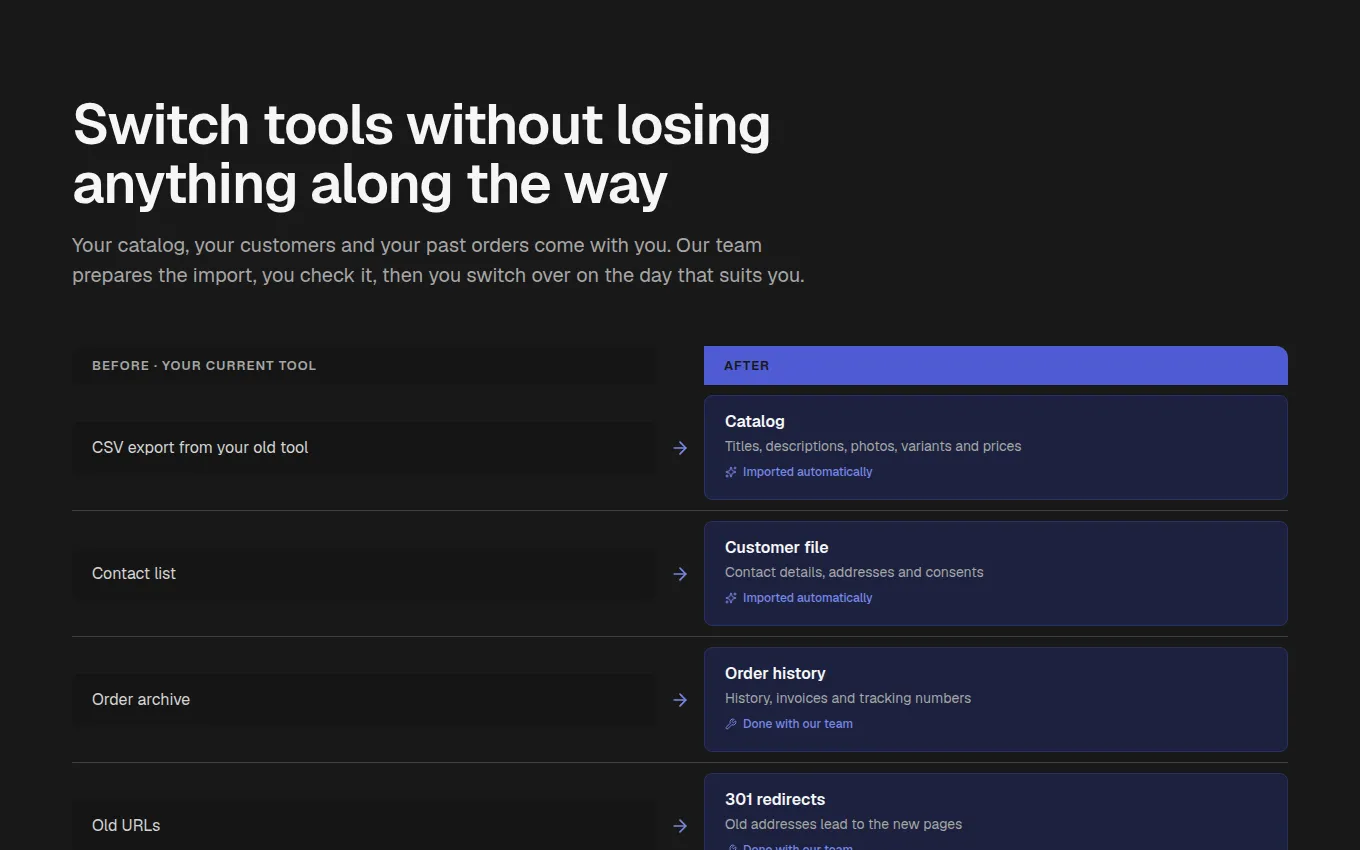Image resolution: width=1360 pixels, height=850 pixels.
Task: Select the Catalog card title
Action: coord(755,421)
